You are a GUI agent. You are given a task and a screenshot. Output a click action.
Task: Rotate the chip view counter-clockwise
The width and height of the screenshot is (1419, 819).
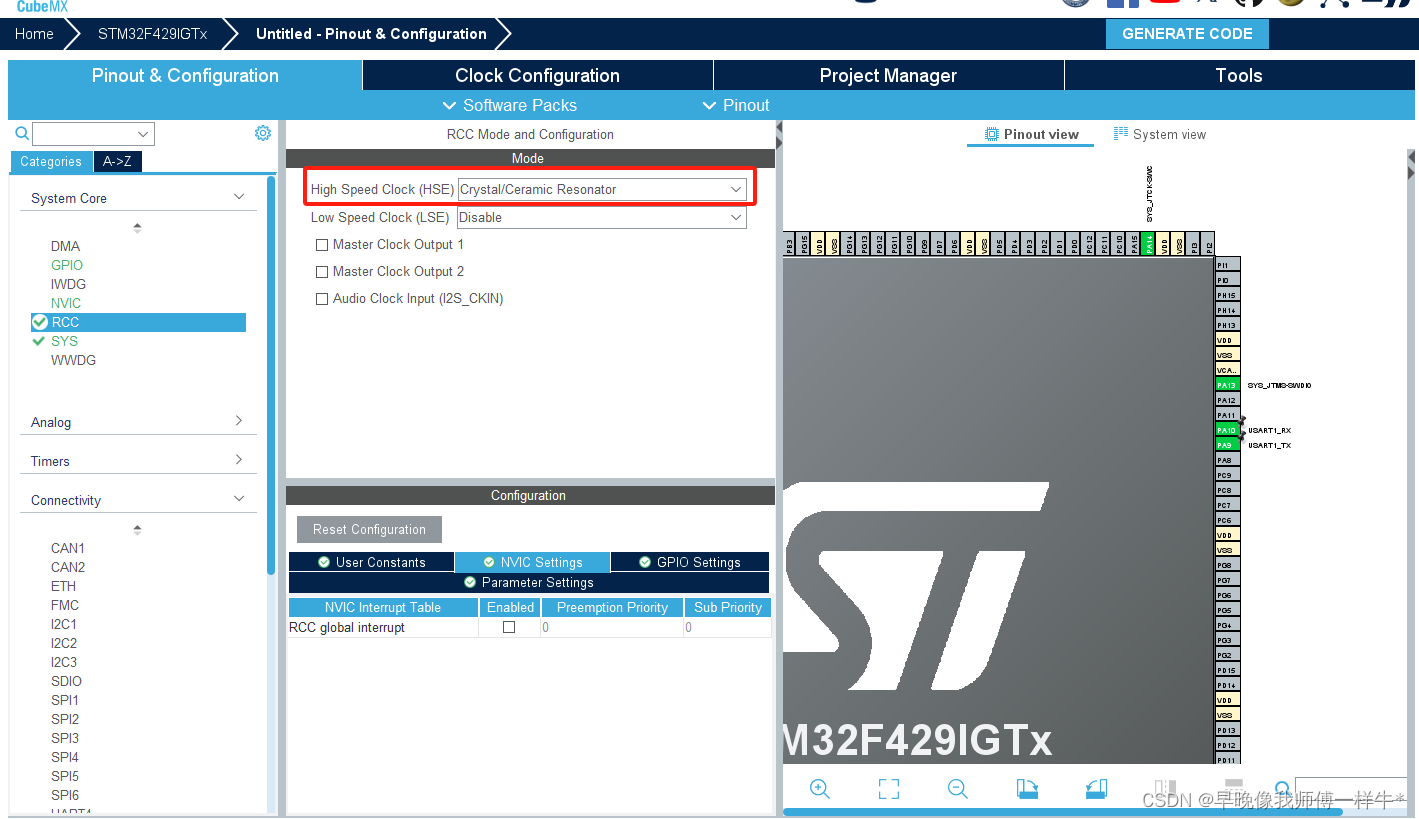[x=1096, y=789]
